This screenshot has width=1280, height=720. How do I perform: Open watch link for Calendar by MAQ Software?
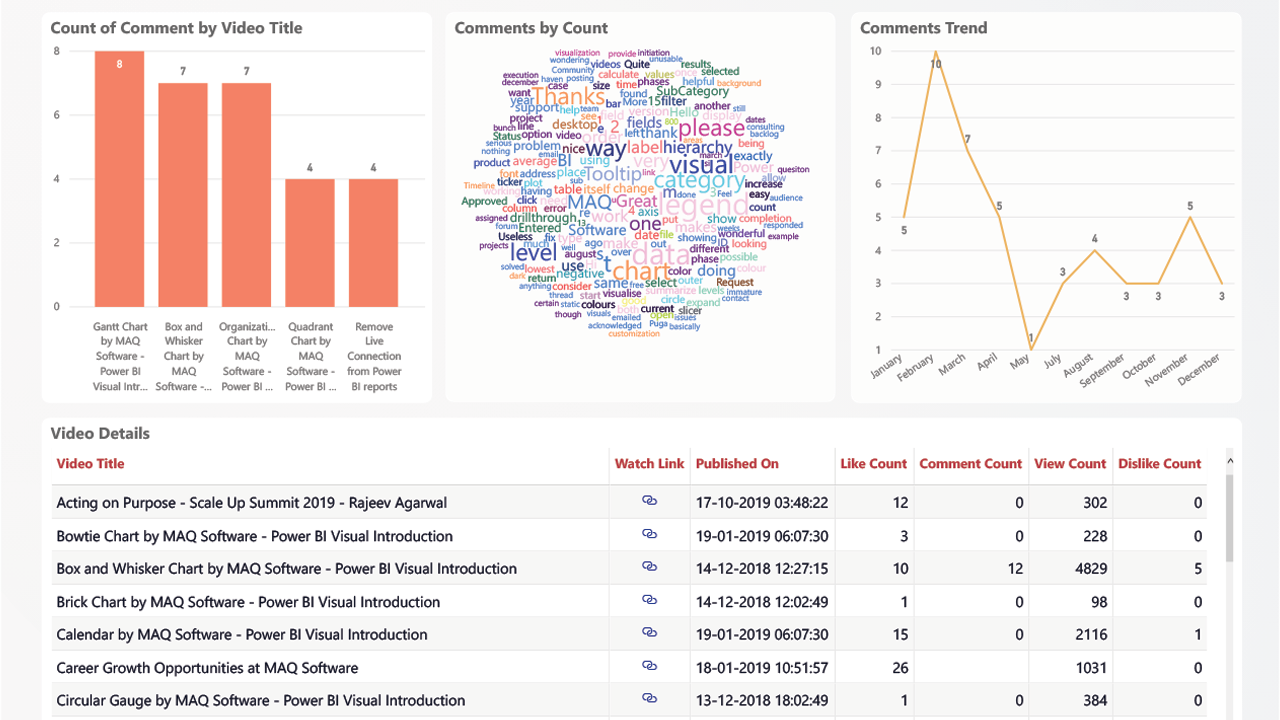click(649, 633)
